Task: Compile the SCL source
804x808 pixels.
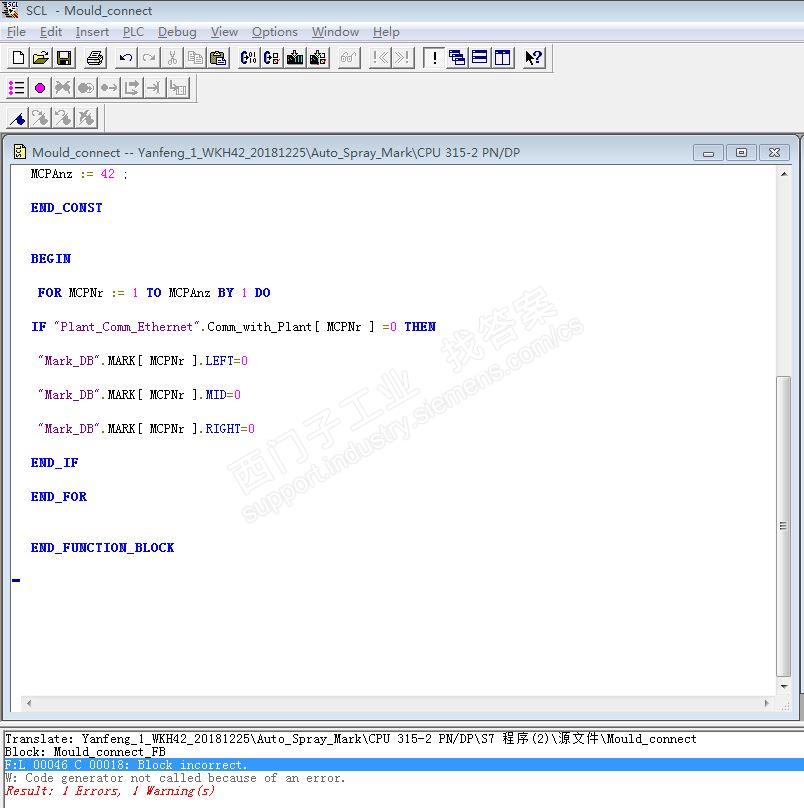Action: click(248, 58)
